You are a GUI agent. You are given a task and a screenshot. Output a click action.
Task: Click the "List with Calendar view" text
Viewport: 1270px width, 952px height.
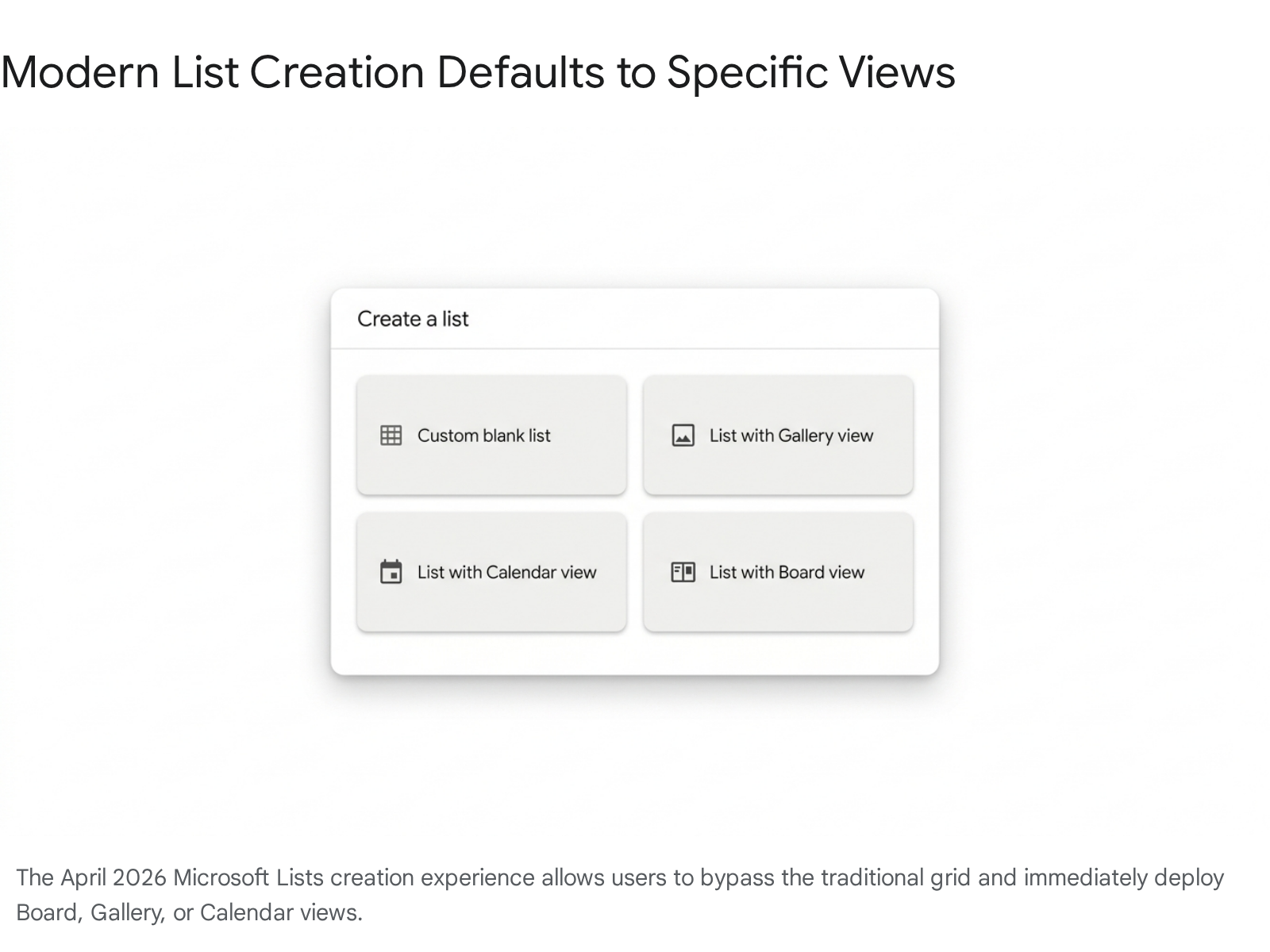(506, 572)
